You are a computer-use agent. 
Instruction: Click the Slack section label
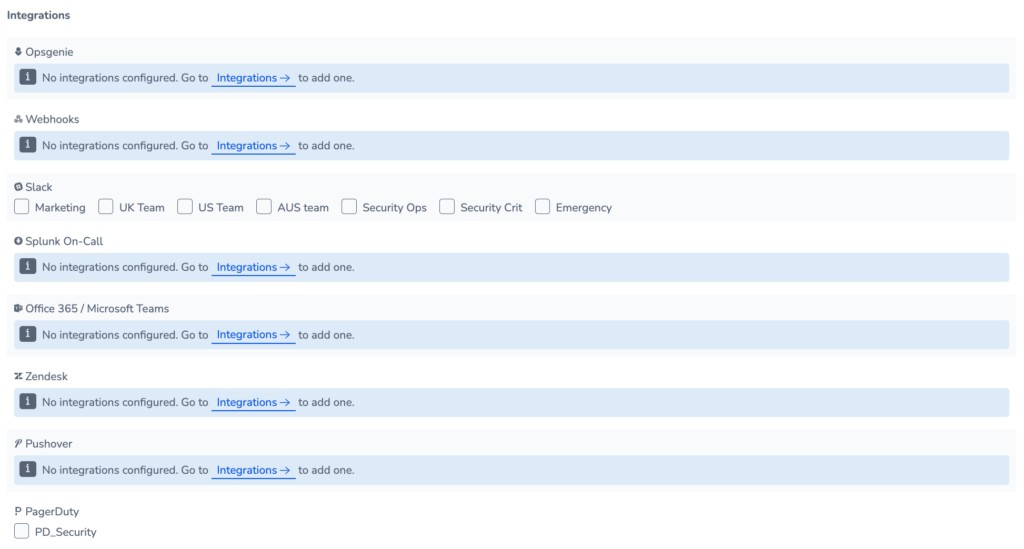(39, 187)
